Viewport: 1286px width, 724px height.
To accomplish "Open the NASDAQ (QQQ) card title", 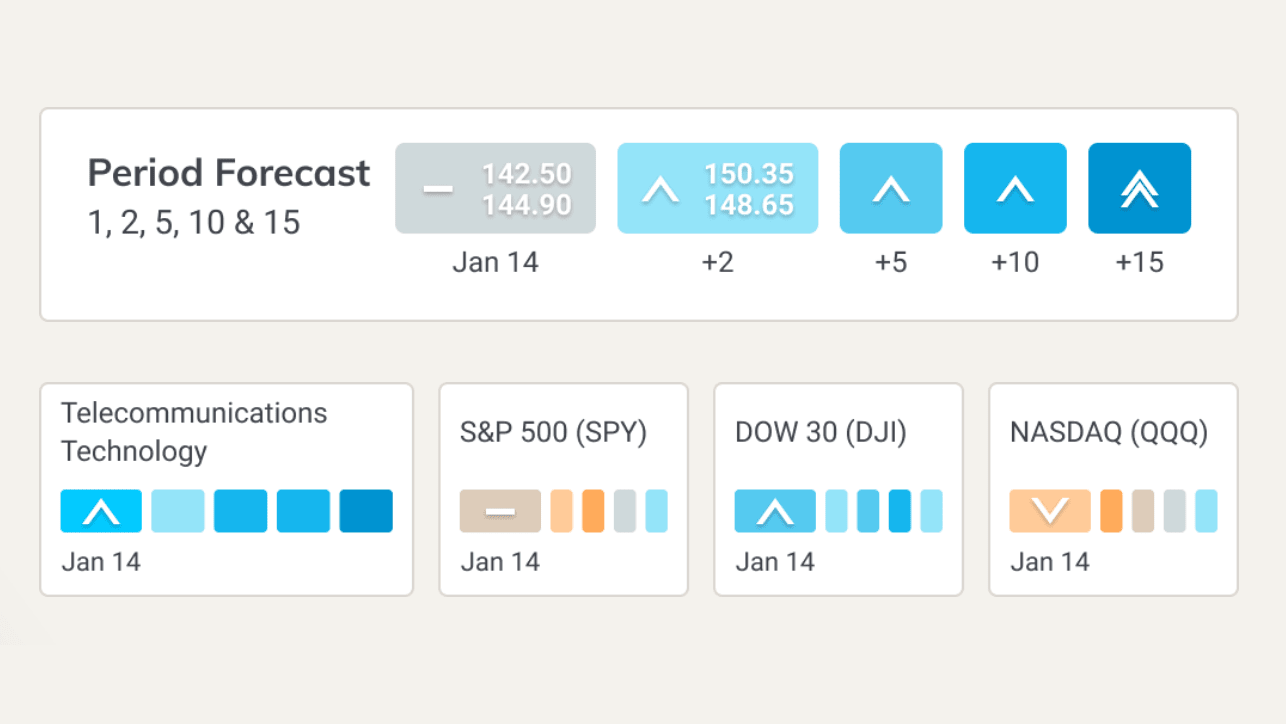I will tap(1109, 432).
